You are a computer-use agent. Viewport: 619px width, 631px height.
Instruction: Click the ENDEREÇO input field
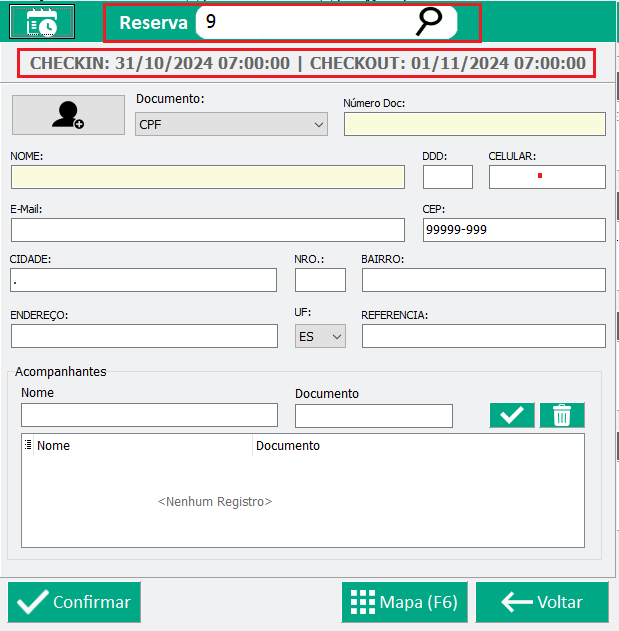point(144,336)
